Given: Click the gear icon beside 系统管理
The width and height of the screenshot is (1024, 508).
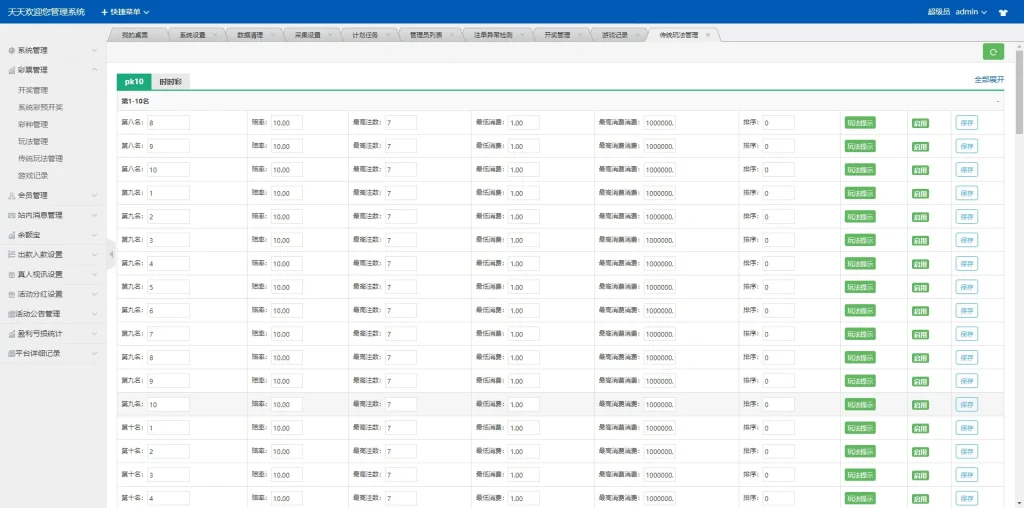Looking at the screenshot, I should (11, 50).
